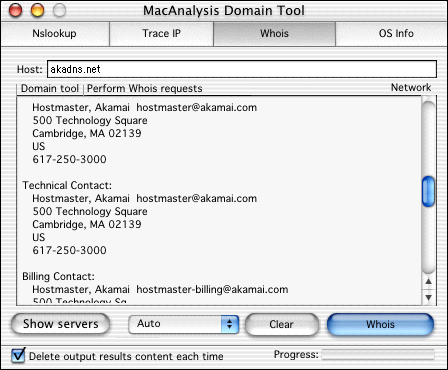Click the red close window button

click(15, 10)
